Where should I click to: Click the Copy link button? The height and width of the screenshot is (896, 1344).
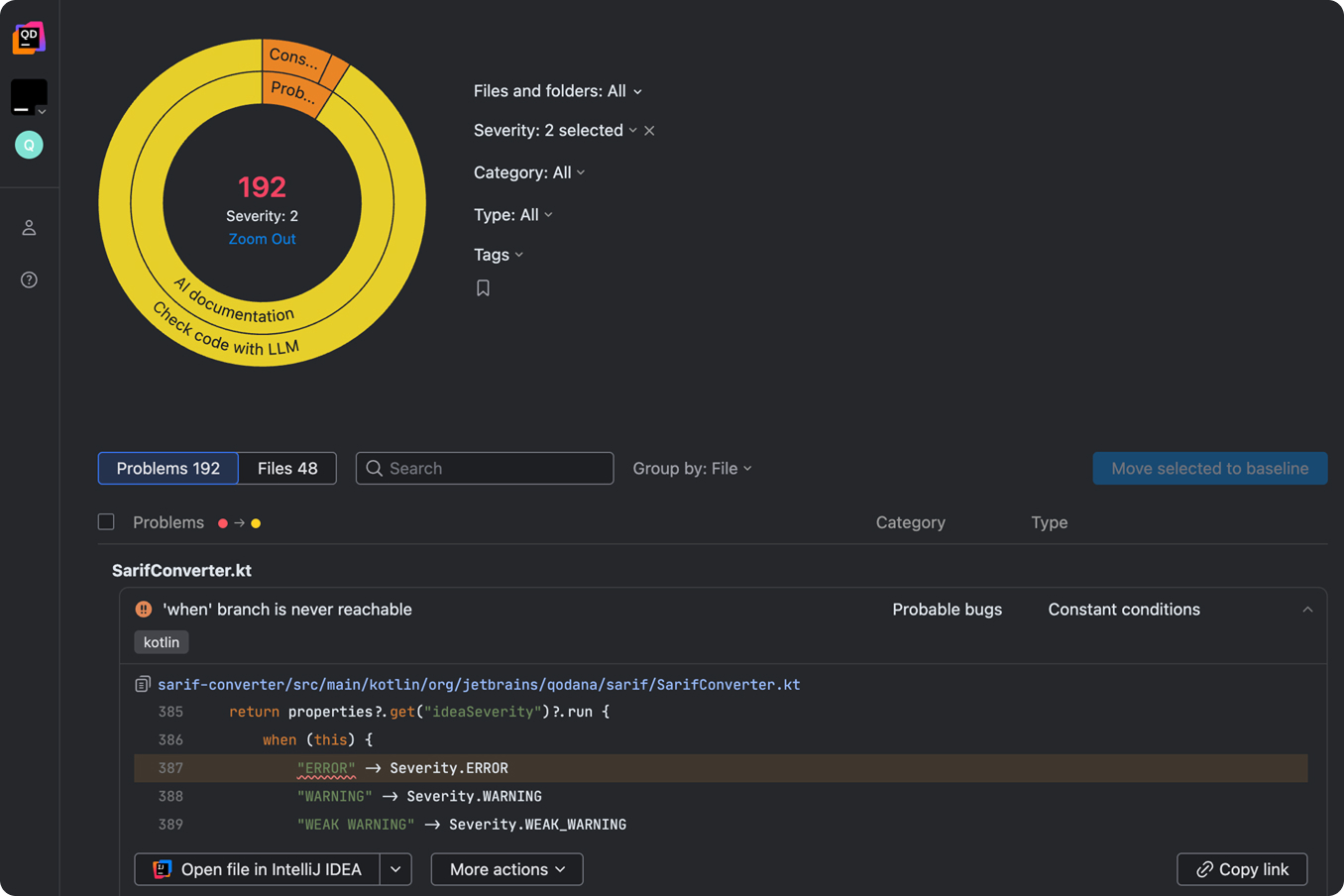pyautogui.click(x=1242, y=869)
